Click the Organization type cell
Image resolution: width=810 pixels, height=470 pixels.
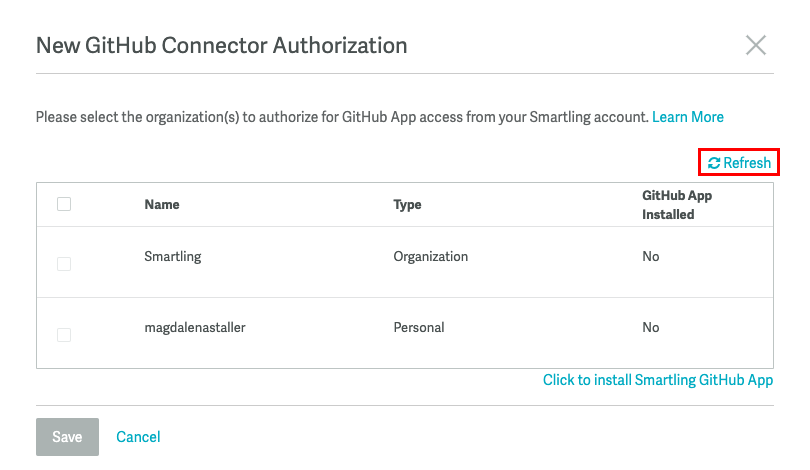[430, 257]
